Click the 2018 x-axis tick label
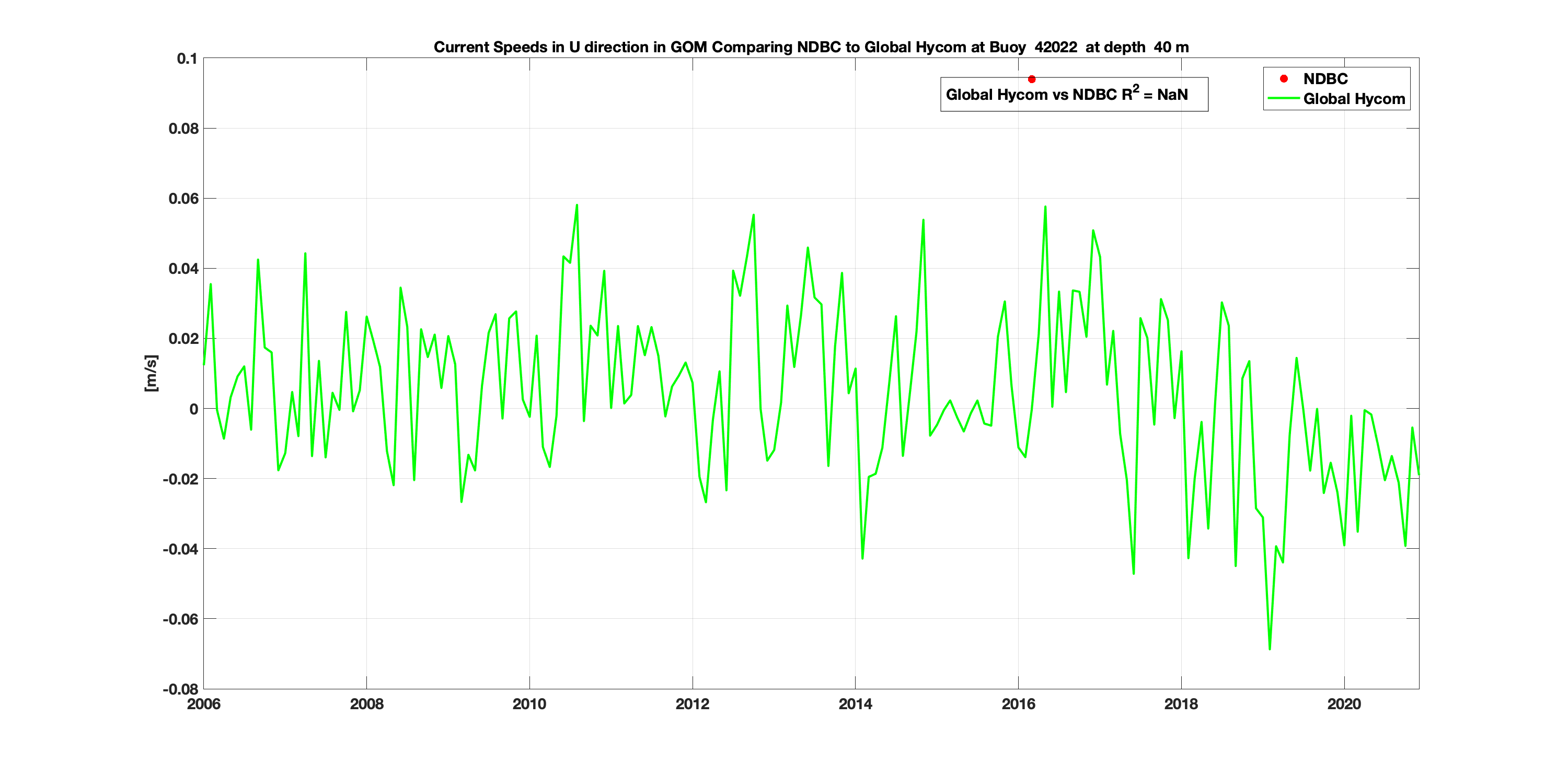This screenshot has height=774, width=1568. 1181,704
